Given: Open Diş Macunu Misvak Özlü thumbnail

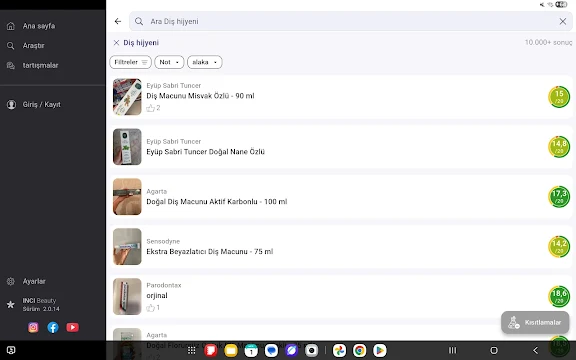Looking at the screenshot, I should [x=127, y=97].
